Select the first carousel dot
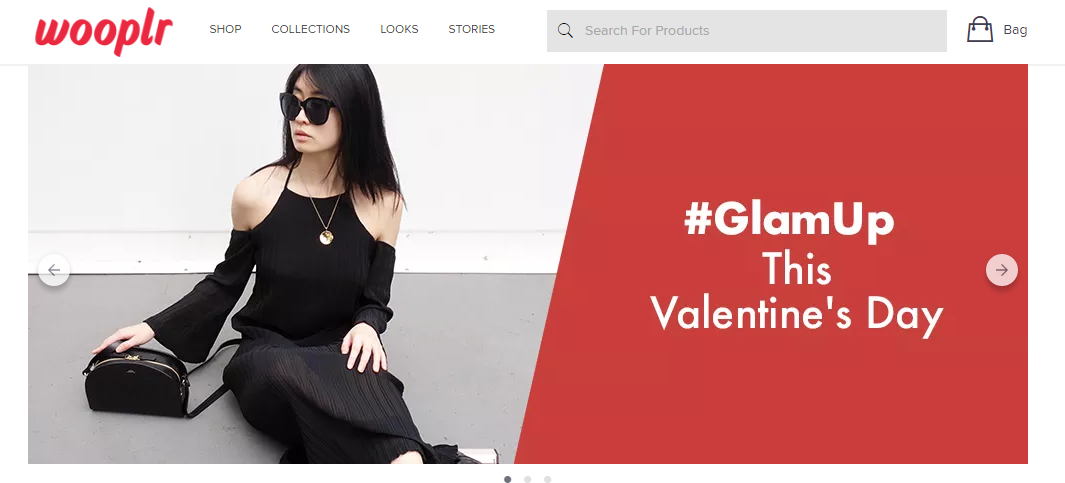The height and width of the screenshot is (483, 1065). [507, 480]
